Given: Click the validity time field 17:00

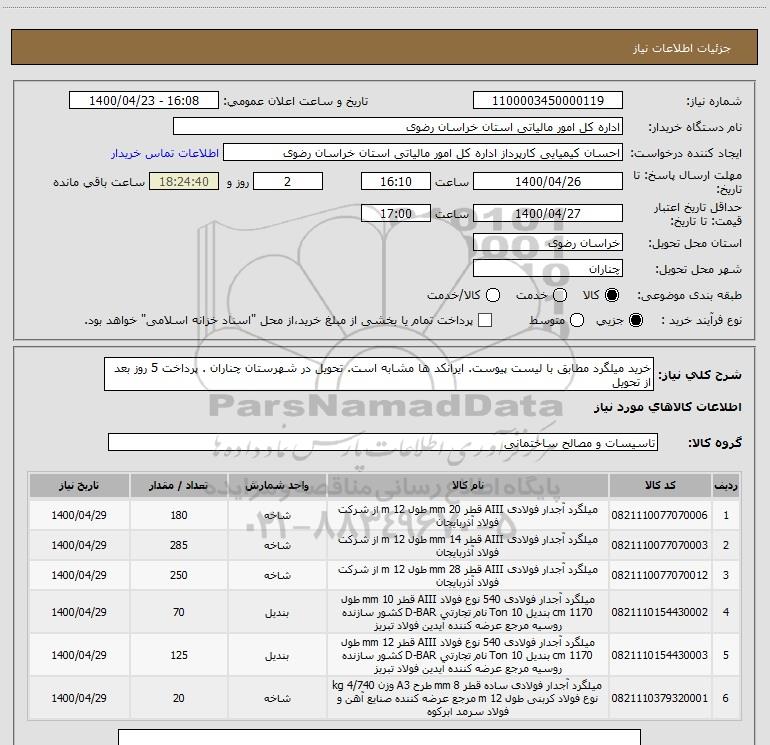Looking at the screenshot, I should click(396, 213).
